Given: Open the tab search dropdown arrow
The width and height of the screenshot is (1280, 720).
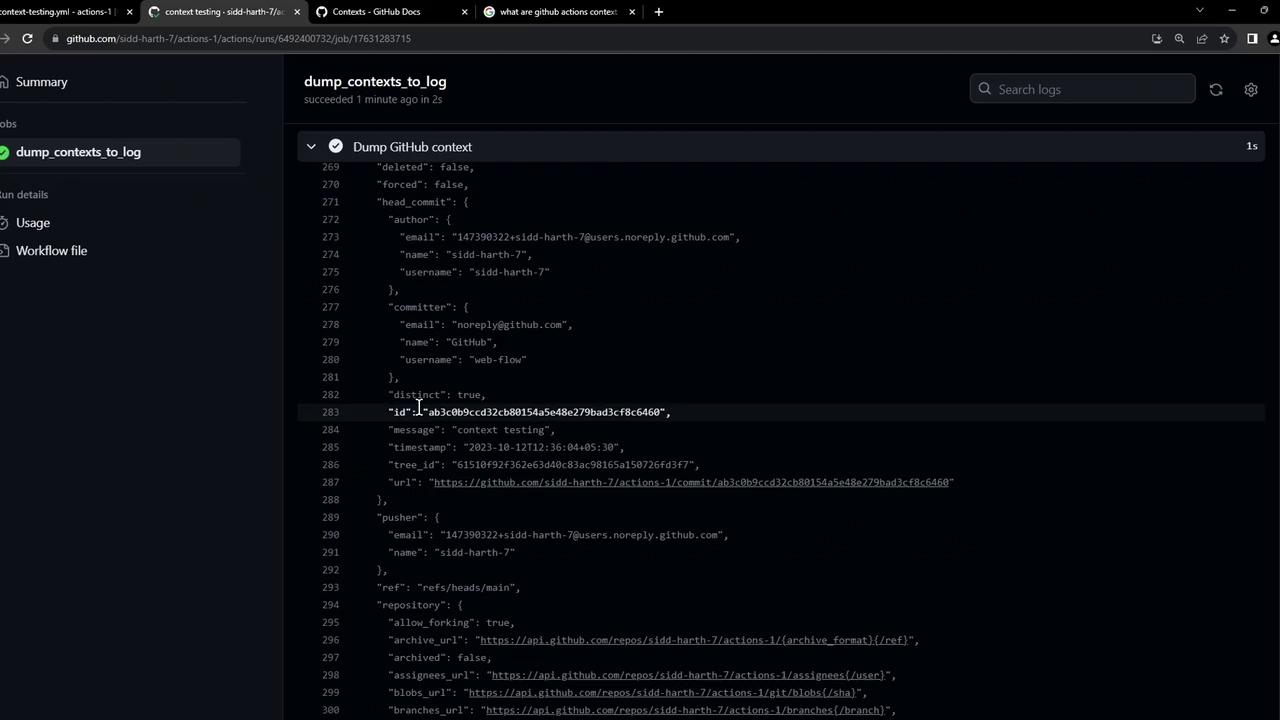Looking at the screenshot, I should (x=1199, y=11).
